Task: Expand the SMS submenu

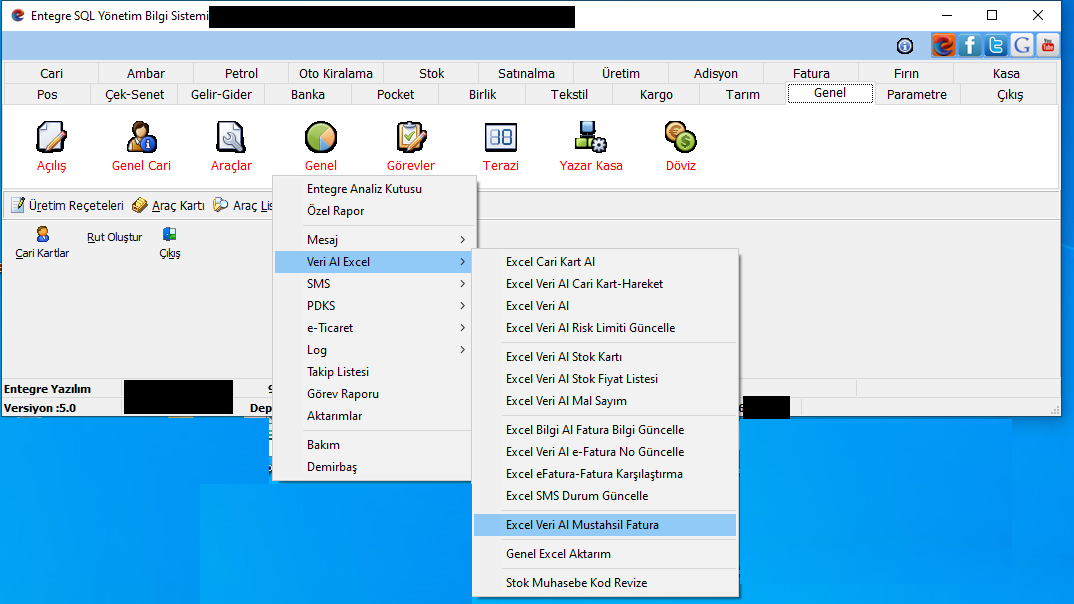Action: (375, 284)
